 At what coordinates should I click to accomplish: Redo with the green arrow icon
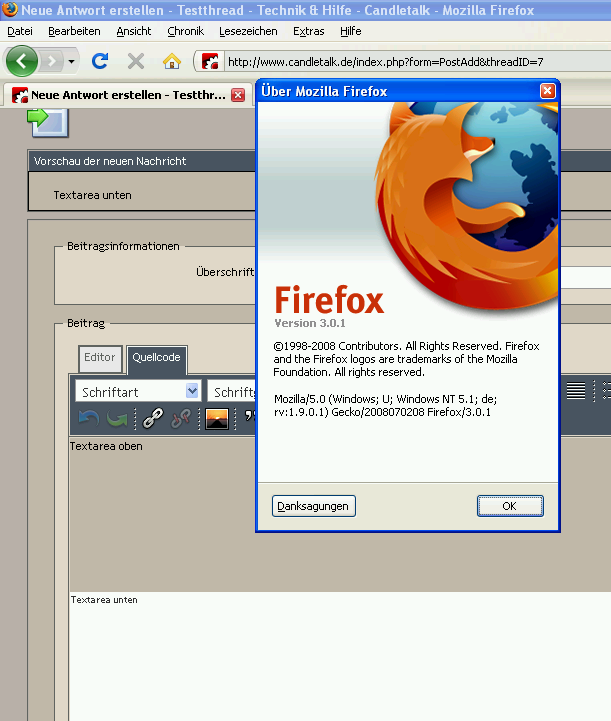117,418
